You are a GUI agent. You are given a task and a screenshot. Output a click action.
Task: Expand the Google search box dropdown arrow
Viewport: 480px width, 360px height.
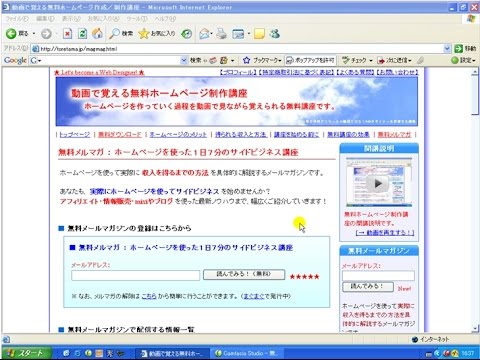pyautogui.click(x=184, y=60)
